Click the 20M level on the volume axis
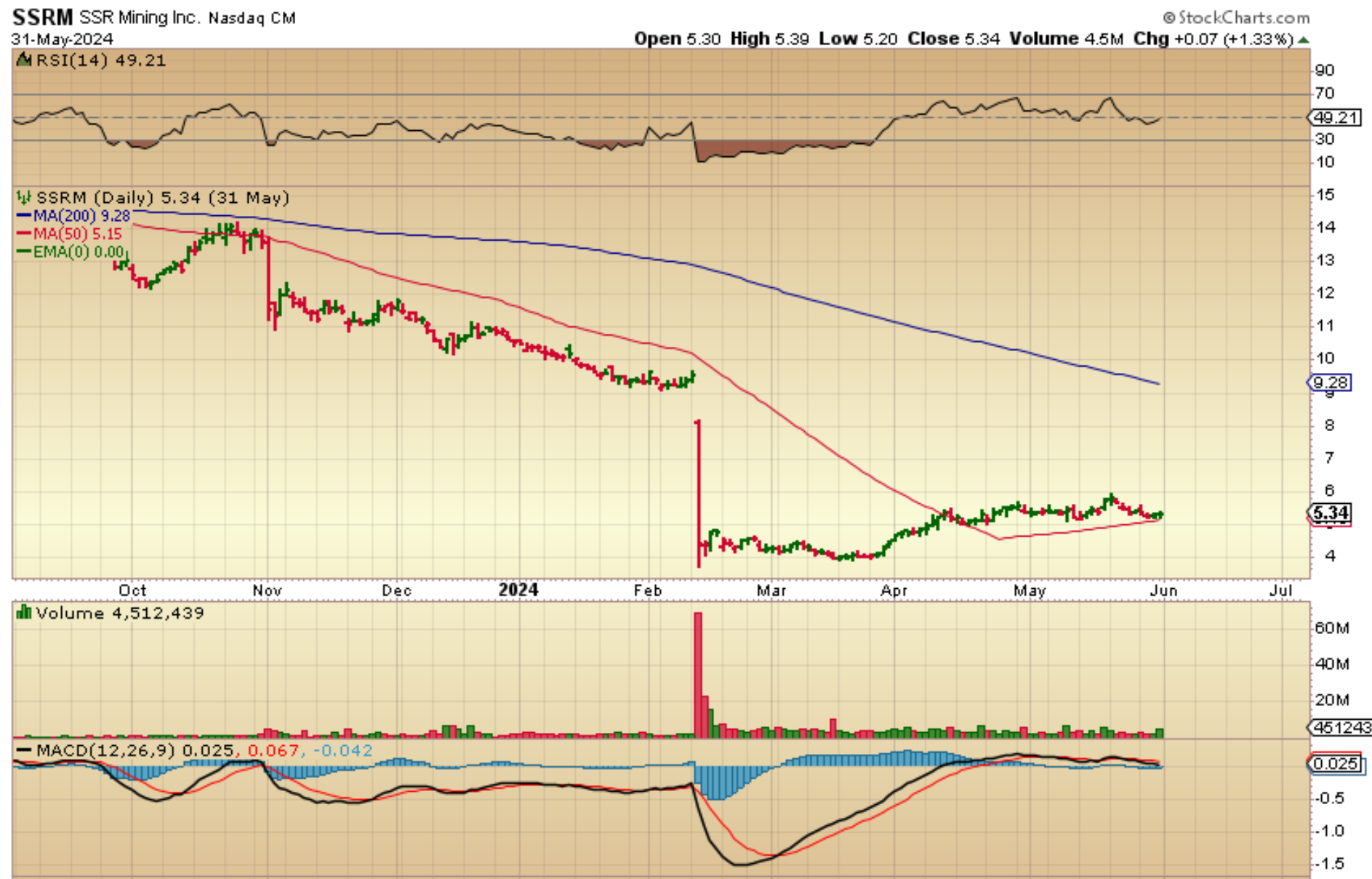 pos(1332,699)
